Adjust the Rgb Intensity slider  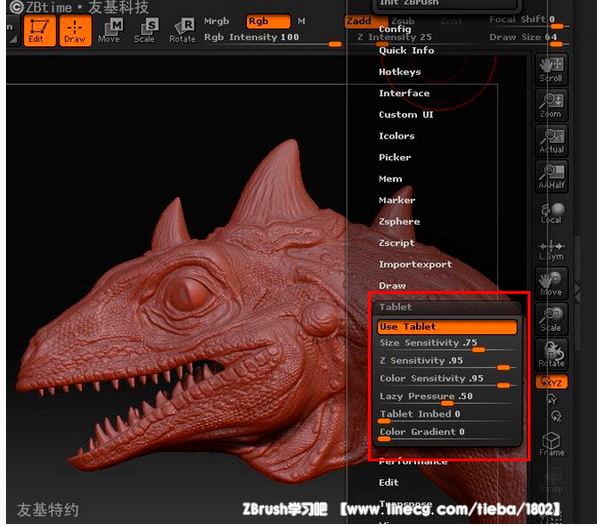pyautogui.click(x=273, y=40)
